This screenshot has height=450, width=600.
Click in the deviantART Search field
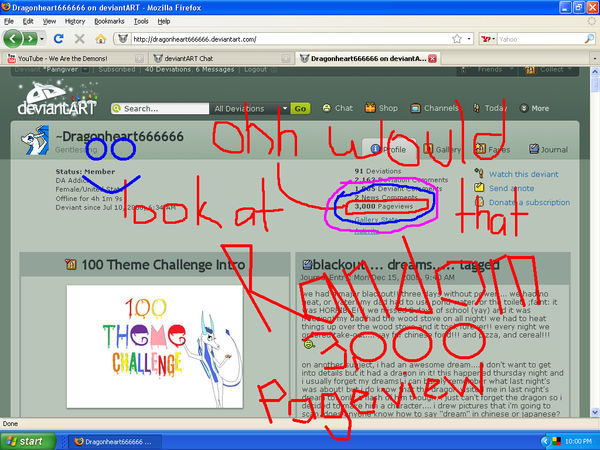160,109
